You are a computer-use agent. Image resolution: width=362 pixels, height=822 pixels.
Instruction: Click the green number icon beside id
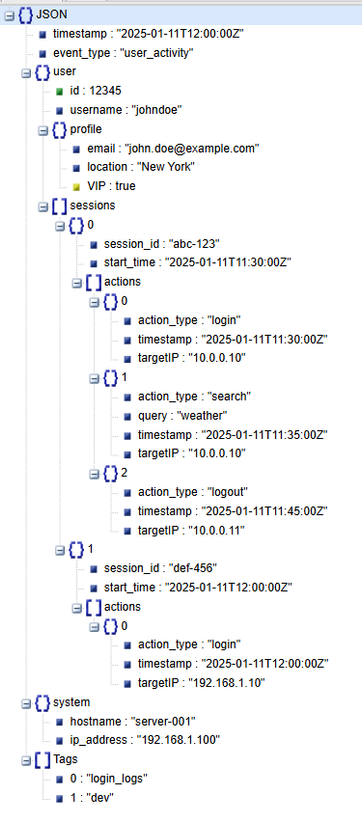tap(60, 91)
